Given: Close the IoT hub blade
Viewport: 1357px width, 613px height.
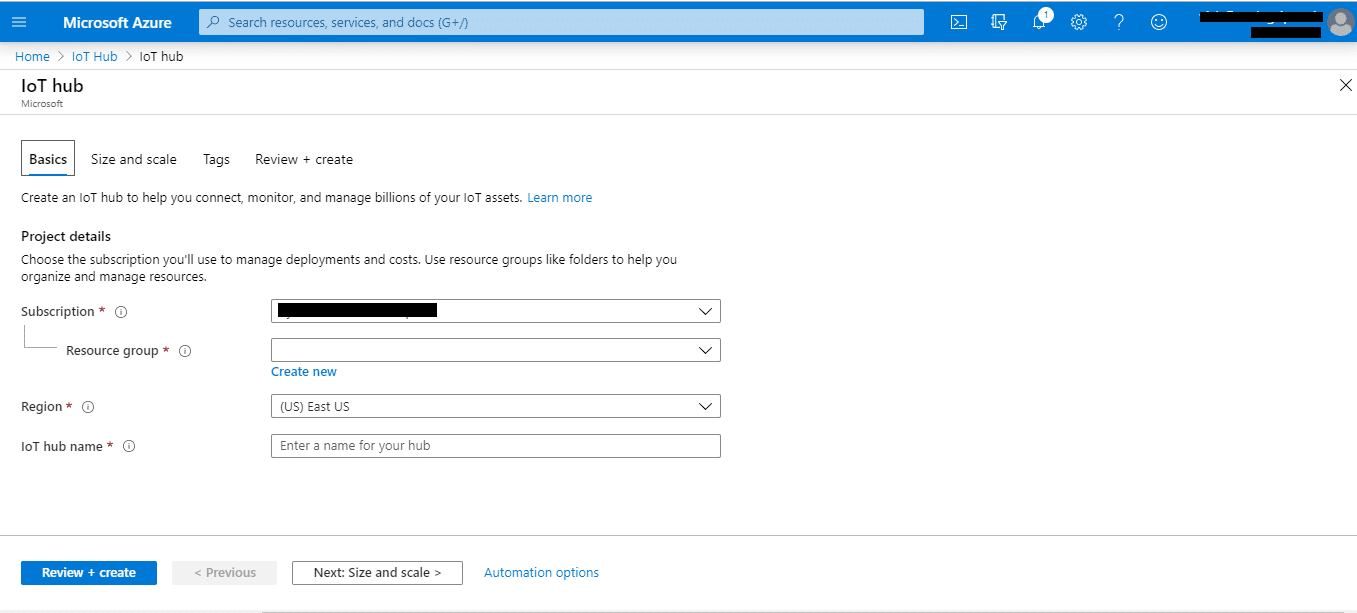Looking at the screenshot, I should tap(1345, 85).
